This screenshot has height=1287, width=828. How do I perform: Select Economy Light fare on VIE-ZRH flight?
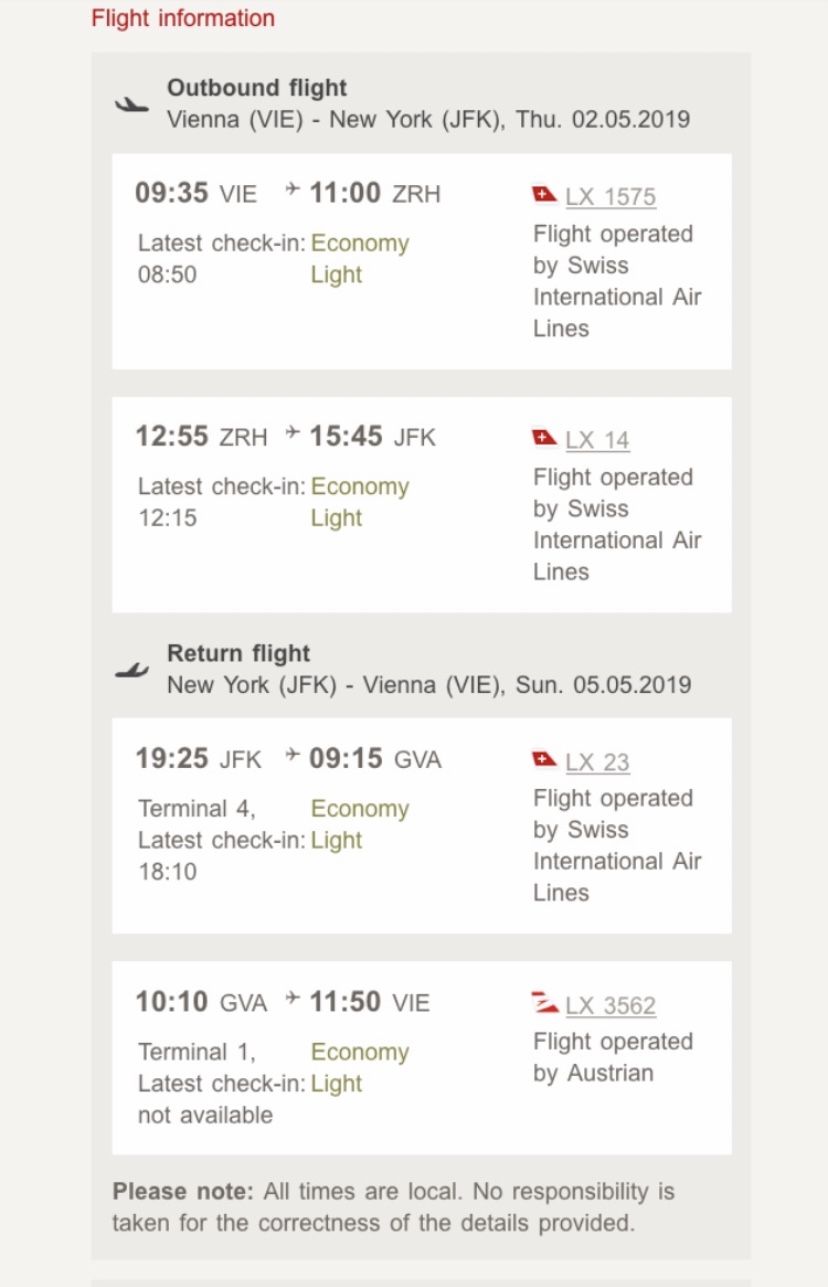(360, 258)
